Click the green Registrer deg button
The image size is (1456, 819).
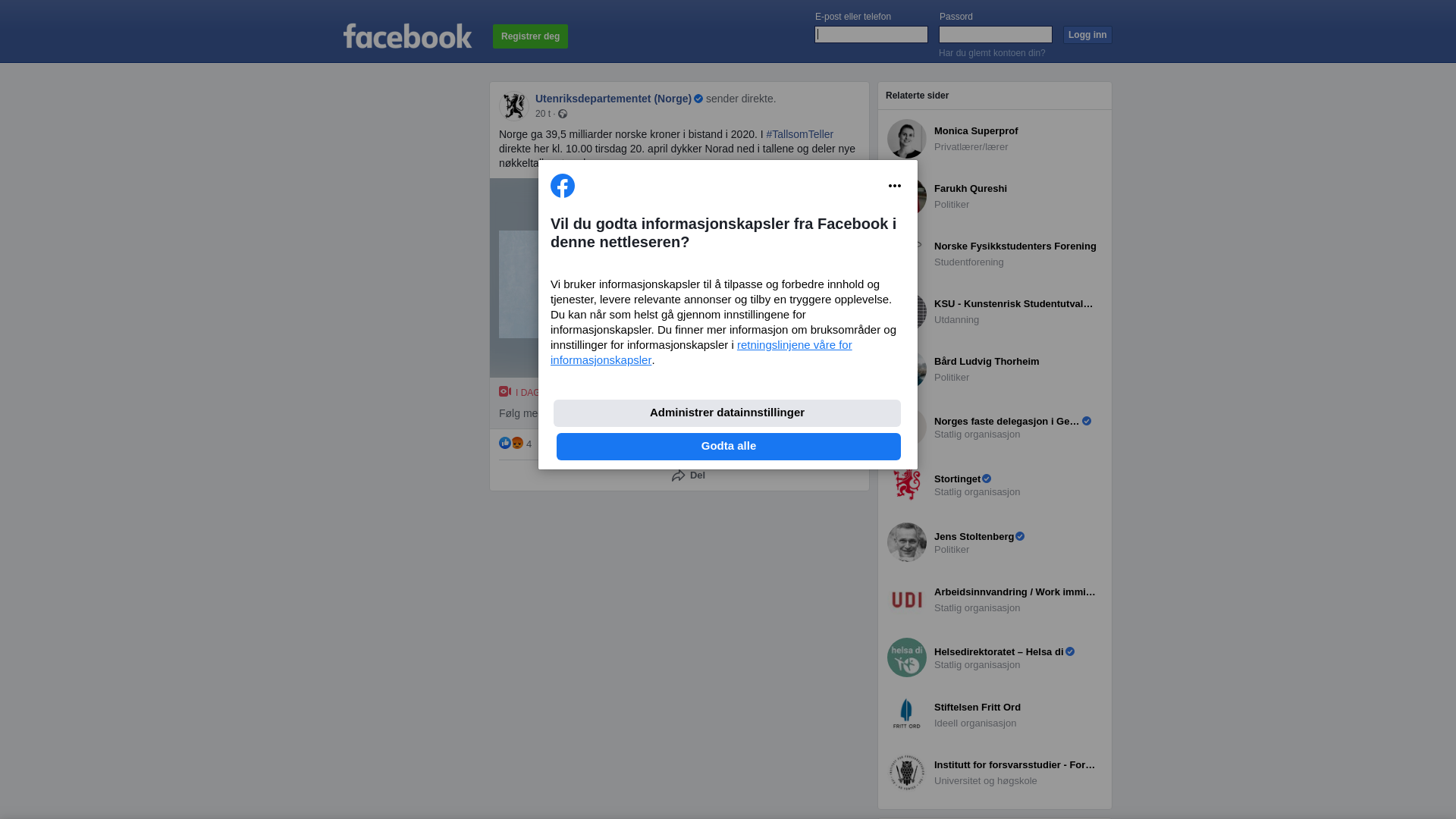[x=530, y=36]
